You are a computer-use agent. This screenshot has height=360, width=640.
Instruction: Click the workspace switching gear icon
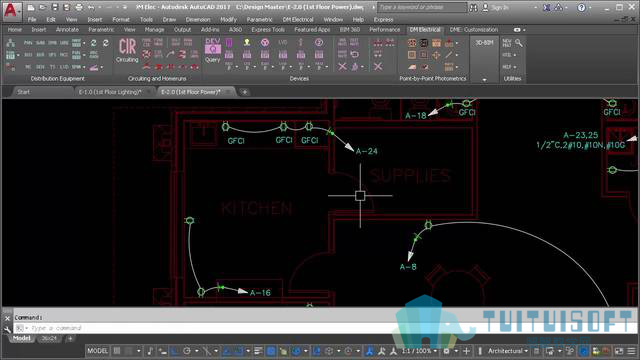tap(447, 351)
